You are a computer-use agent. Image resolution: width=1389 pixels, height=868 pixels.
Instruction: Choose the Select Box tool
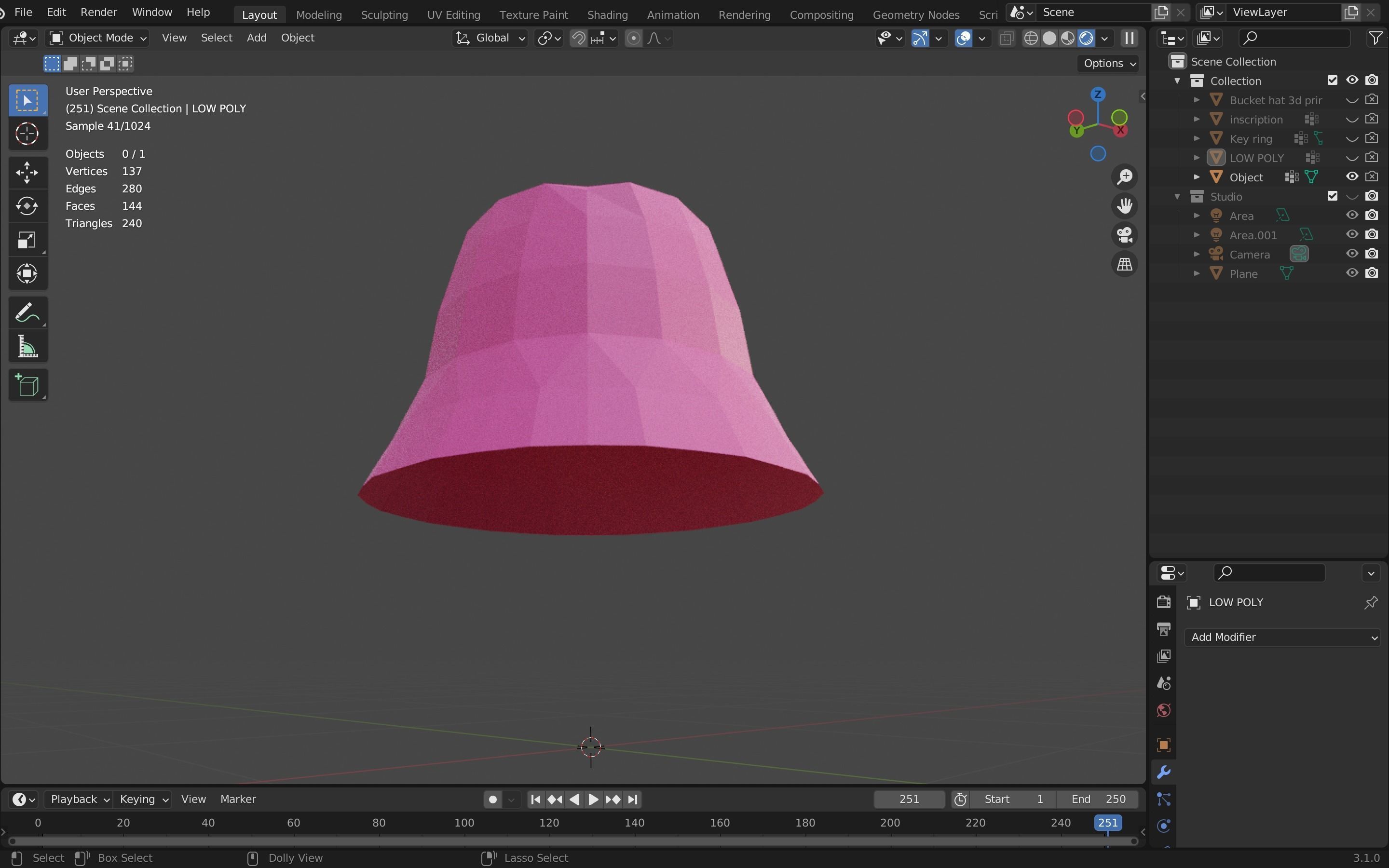[x=27, y=100]
